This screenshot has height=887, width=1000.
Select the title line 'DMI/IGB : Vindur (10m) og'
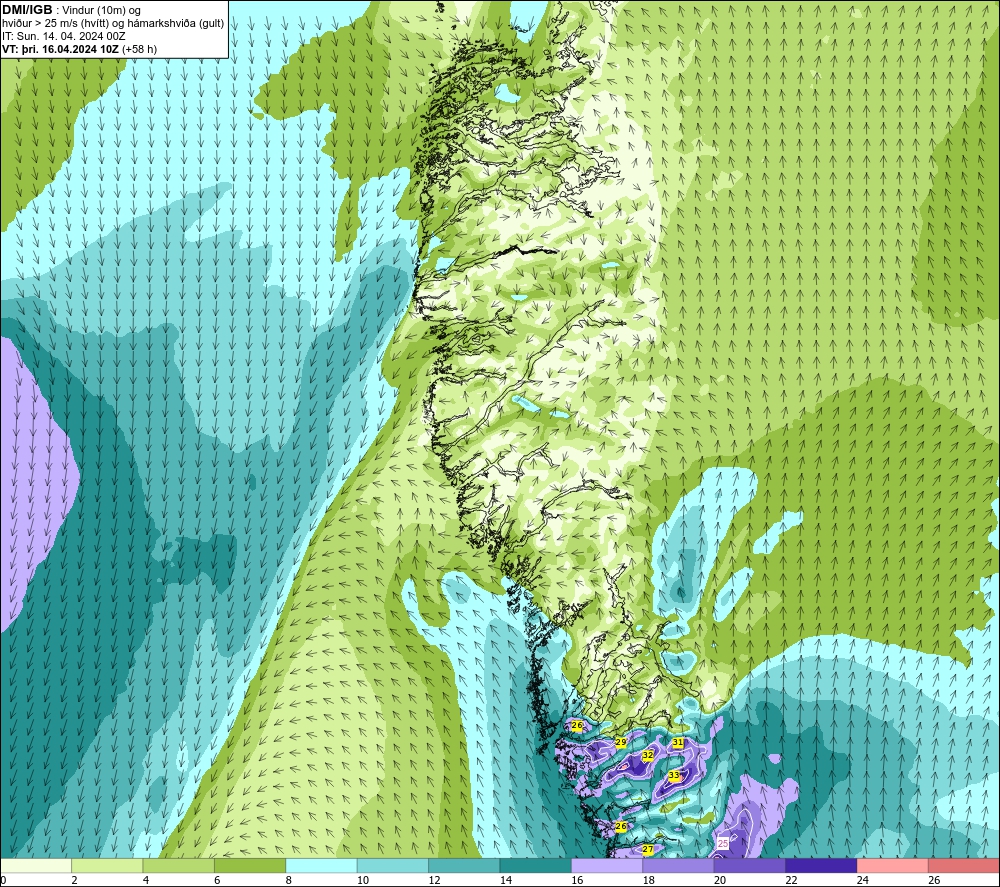point(71,10)
